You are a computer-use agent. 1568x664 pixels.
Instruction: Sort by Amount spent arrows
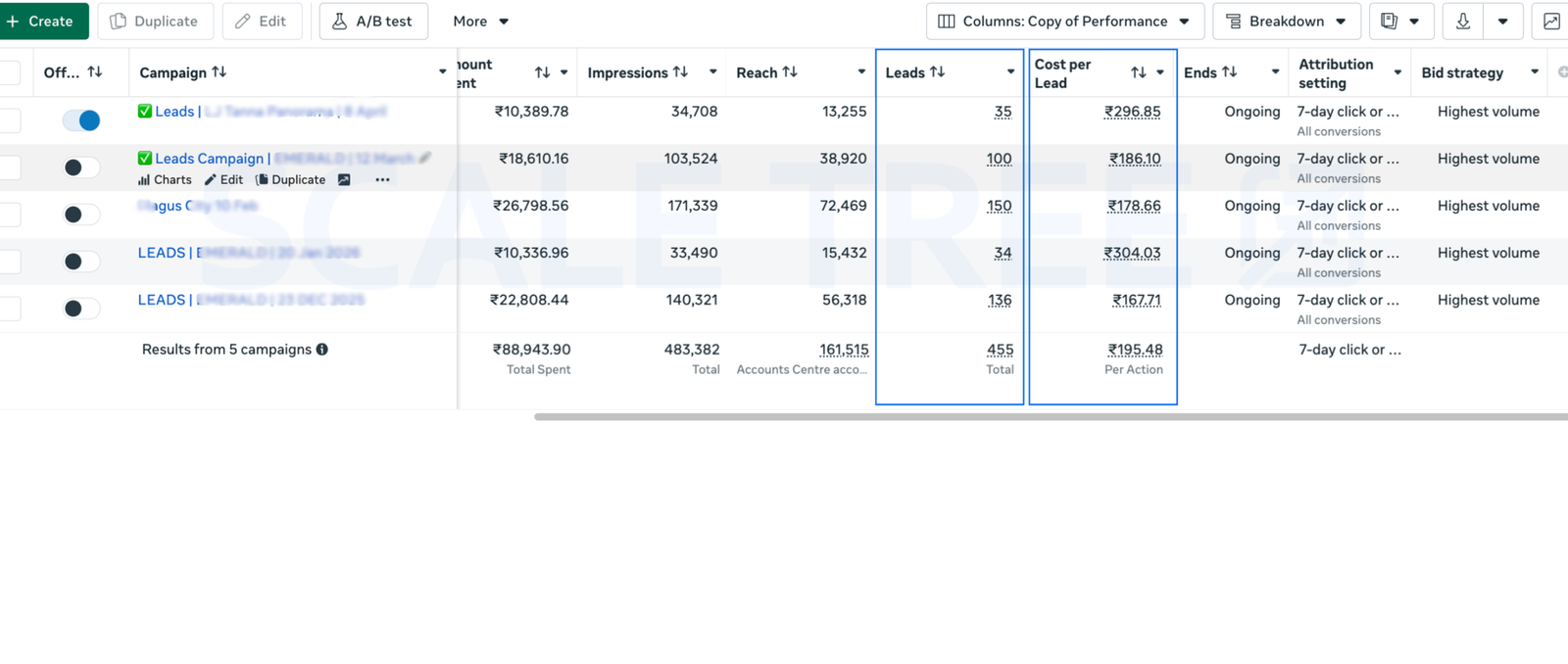coord(542,72)
